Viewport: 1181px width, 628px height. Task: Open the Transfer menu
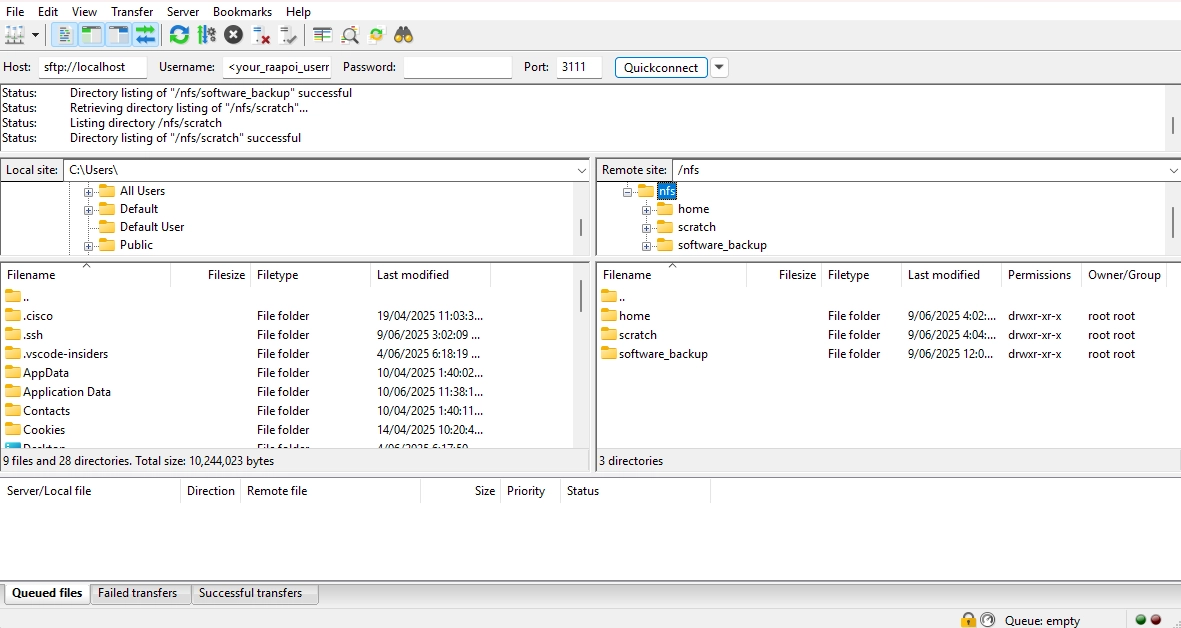(132, 12)
